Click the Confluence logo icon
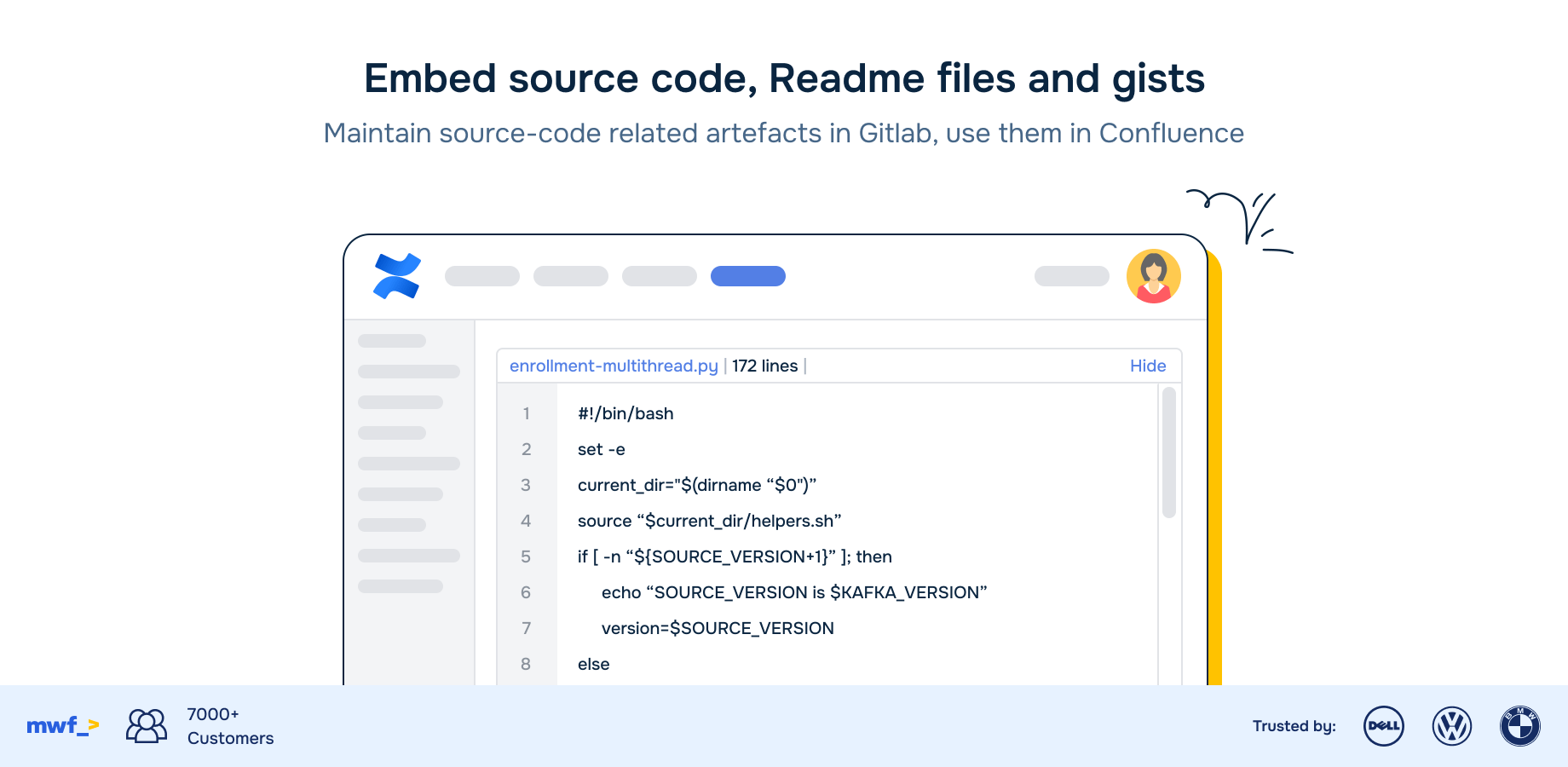The height and width of the screenshot is (767, 1568). [x=397, y=276]
